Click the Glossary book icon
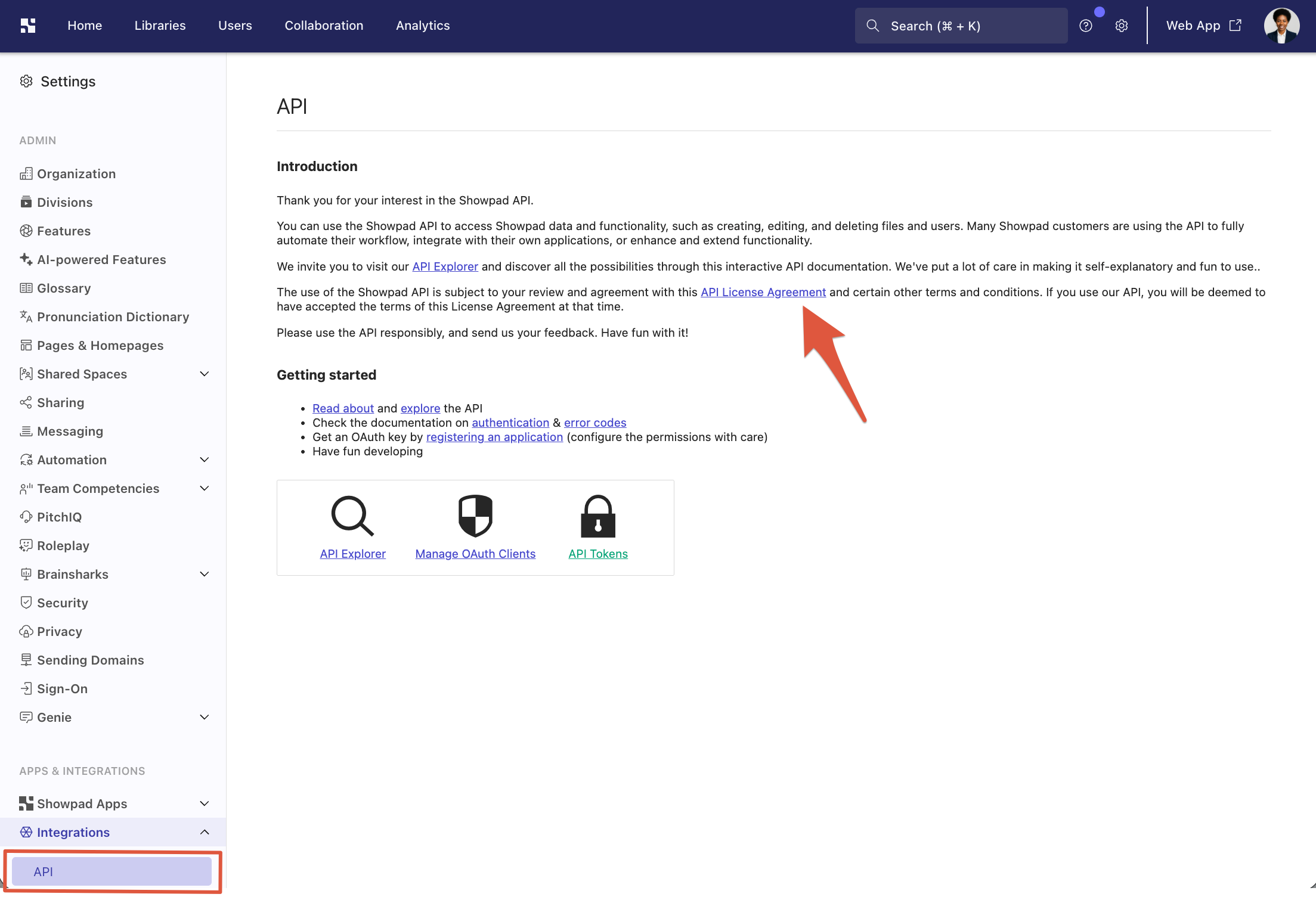This screenshot has height=897, width=1316. point(26,288)
